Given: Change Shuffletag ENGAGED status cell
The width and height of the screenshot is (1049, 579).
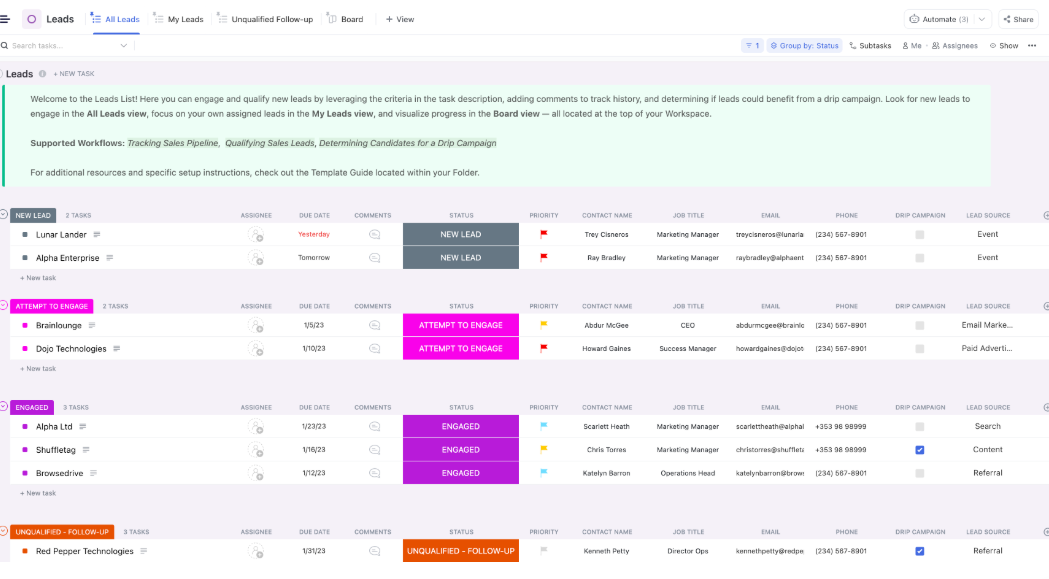Looking at the screenshot, I should 460,450.
